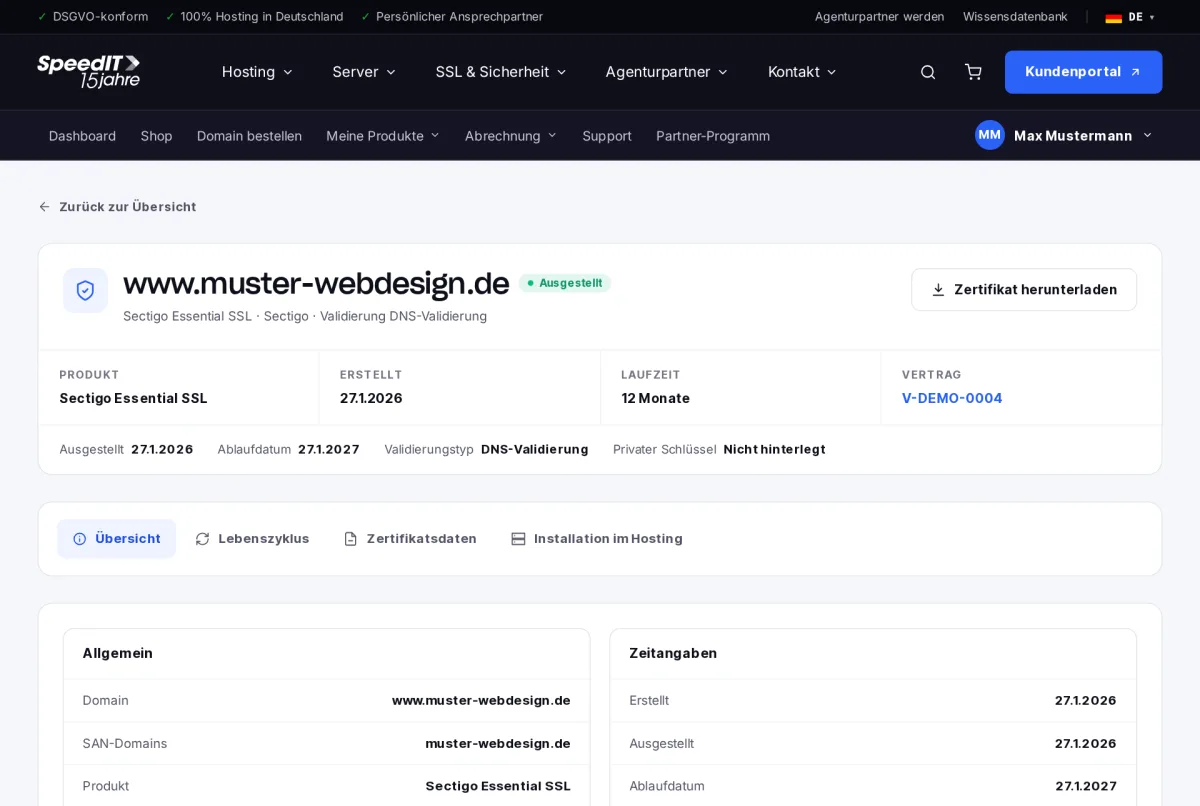This screenshot has width=1200, height=806.
Task: Click the Ablaufdatum 27.1.2027 summary value
Action: coord(328,449)
